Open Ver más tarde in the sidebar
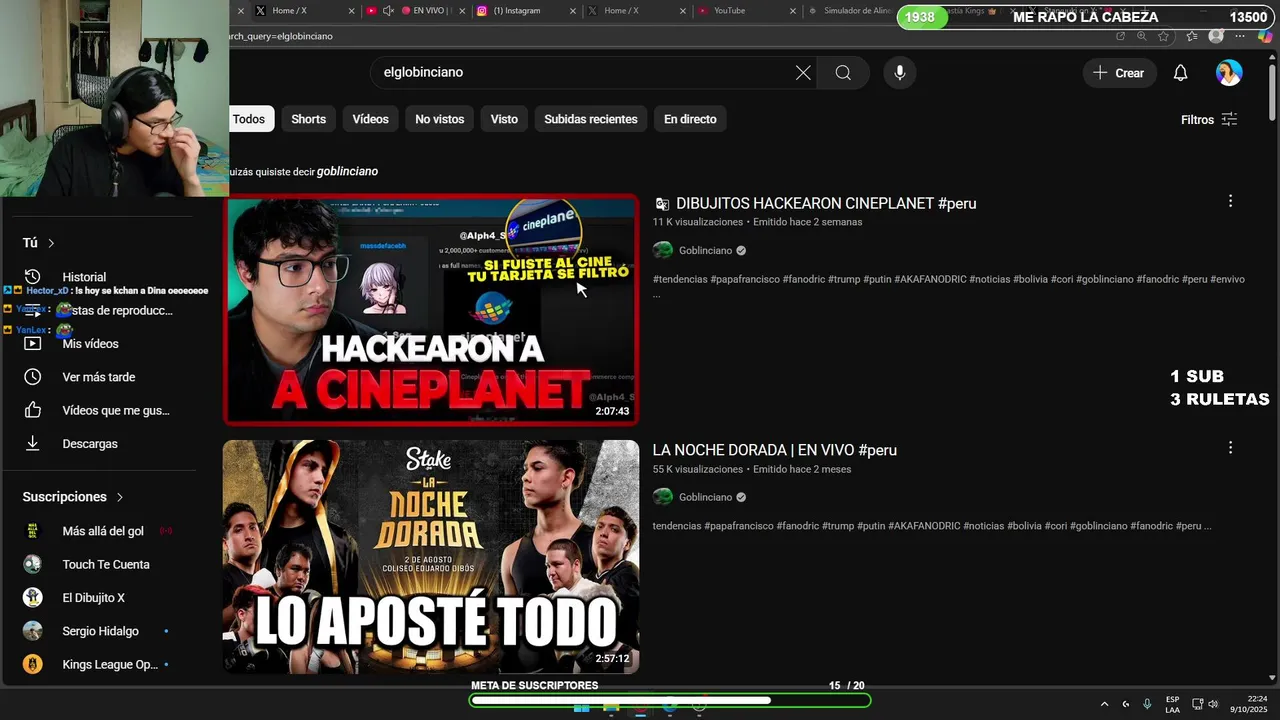 (99, 377)
